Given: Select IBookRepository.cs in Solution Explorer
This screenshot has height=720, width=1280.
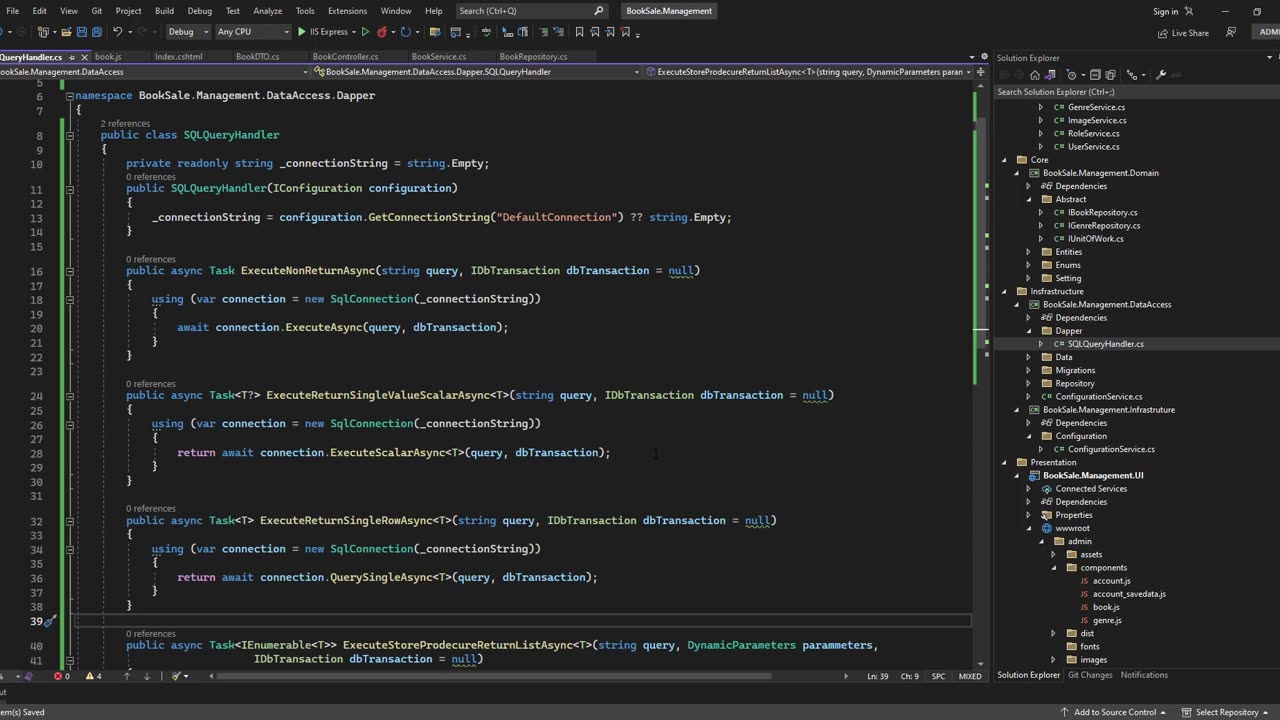Looking at the screenshot, I should click(1102, 212).
